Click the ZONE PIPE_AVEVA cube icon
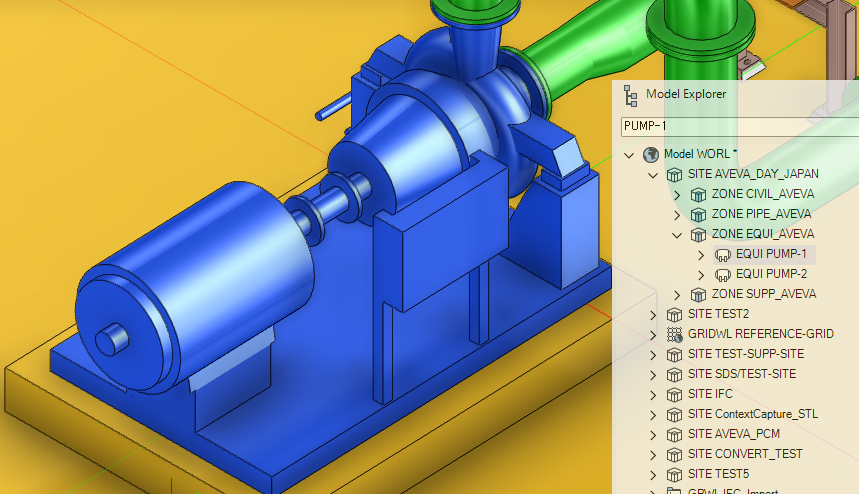The image size is (859, 494). [x=700, y=214]
